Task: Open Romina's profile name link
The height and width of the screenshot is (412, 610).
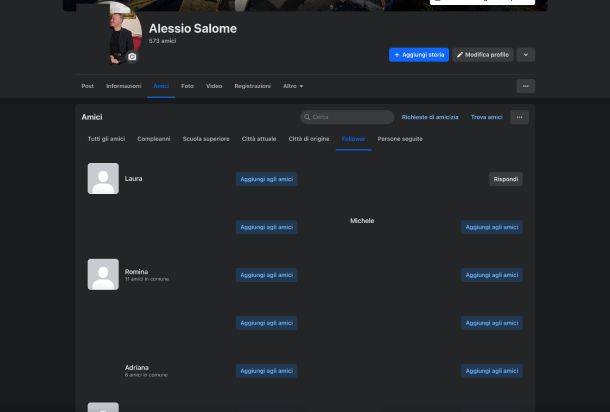Action: click(136, 272)
